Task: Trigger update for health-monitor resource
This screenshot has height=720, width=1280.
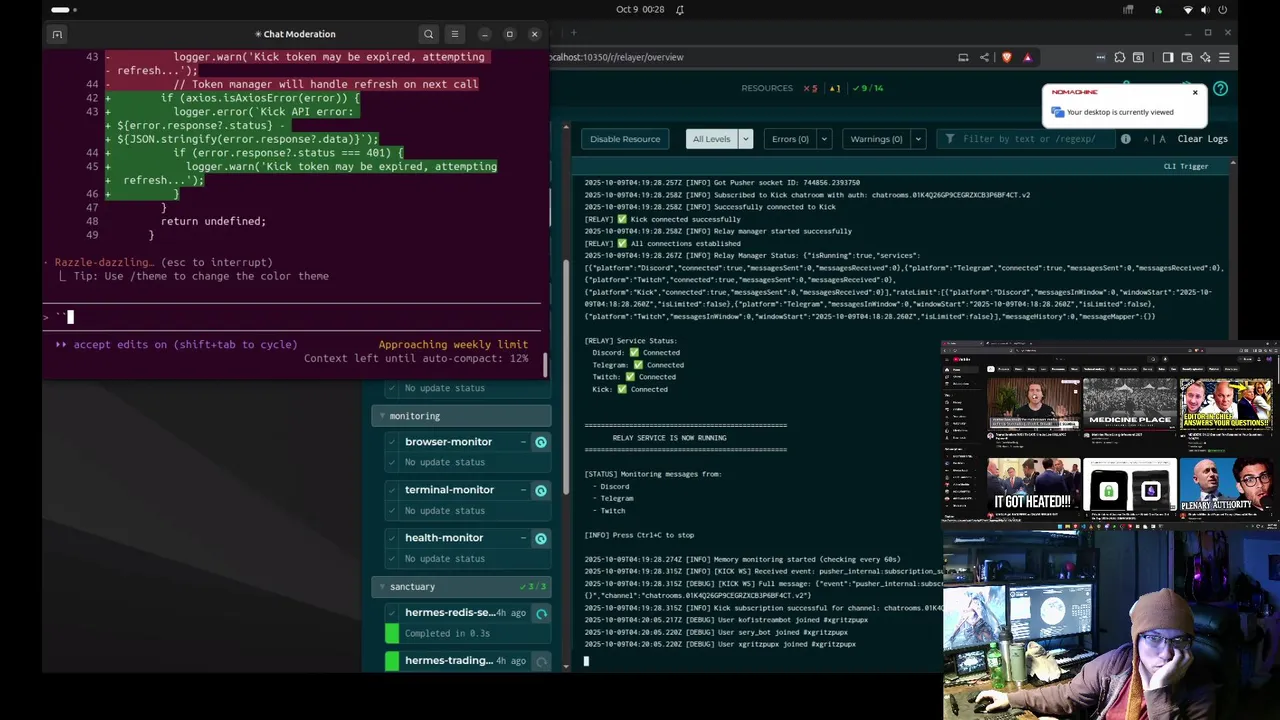Action: [x=541, y=538]
